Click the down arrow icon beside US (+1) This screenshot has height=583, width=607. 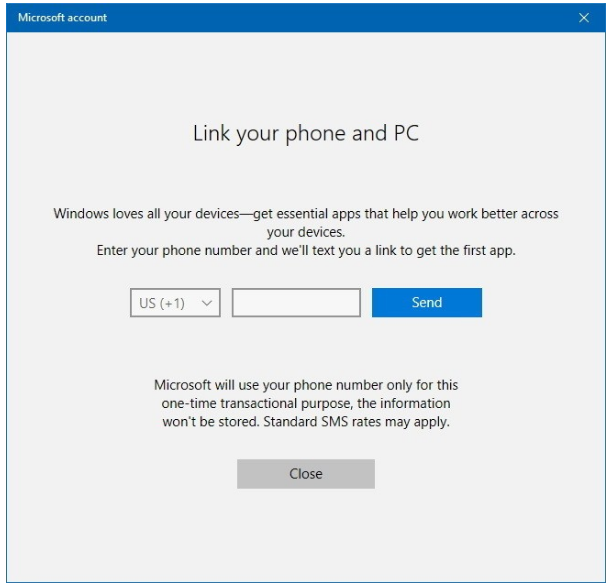[x=207, y=303]
